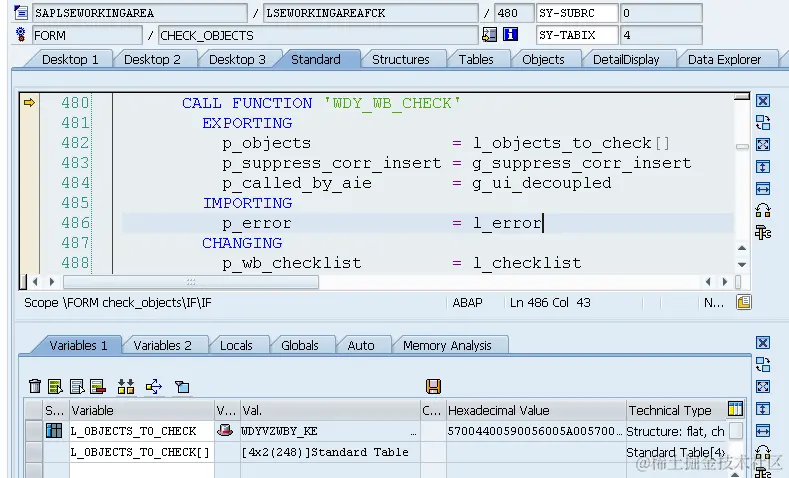Click the SY-SUBRC value field showing 0
Viewport: 789px width, 478px height.
tap(661, 13)
